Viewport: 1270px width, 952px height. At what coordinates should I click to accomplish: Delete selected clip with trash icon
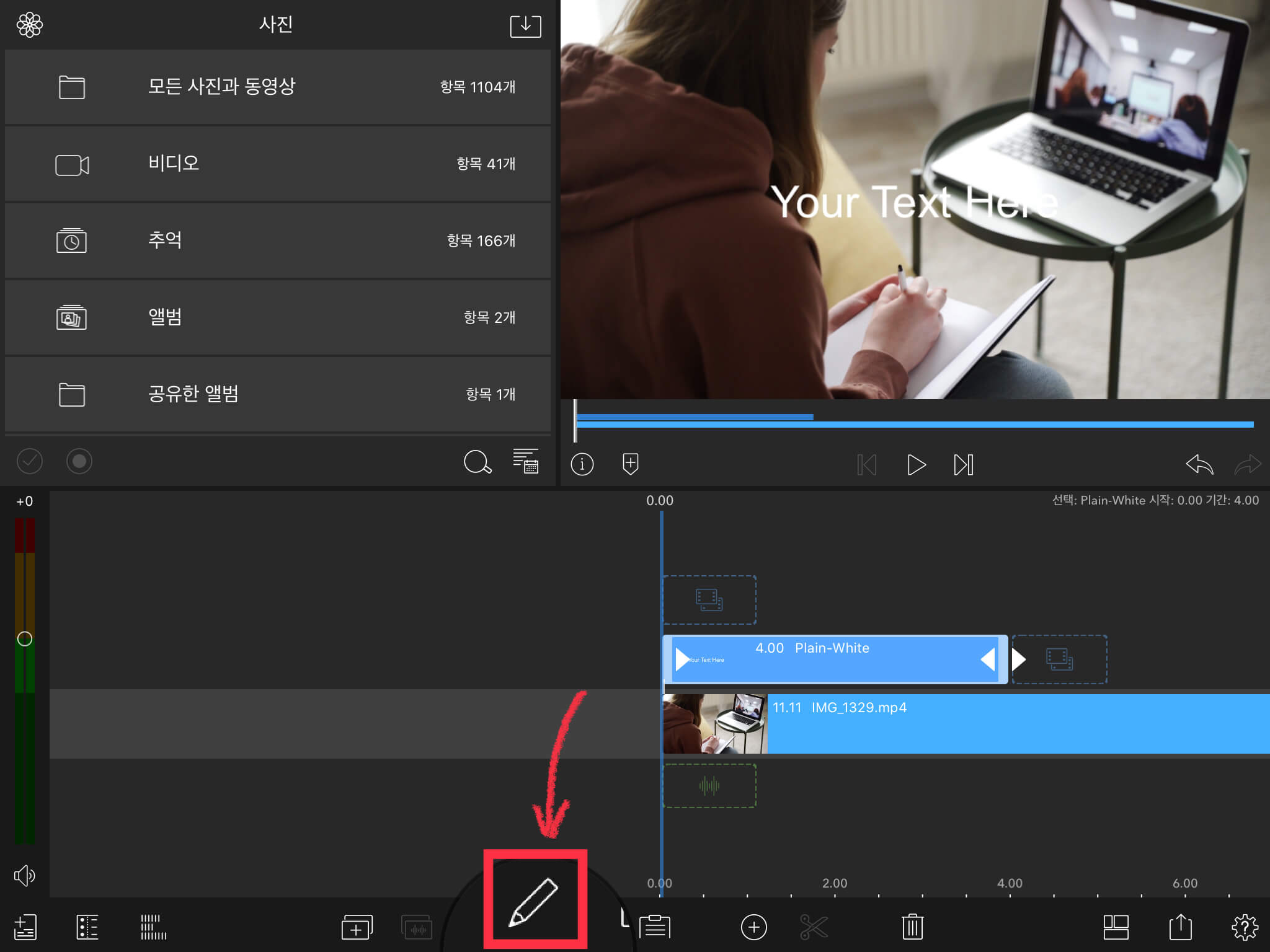coord(912,927)
